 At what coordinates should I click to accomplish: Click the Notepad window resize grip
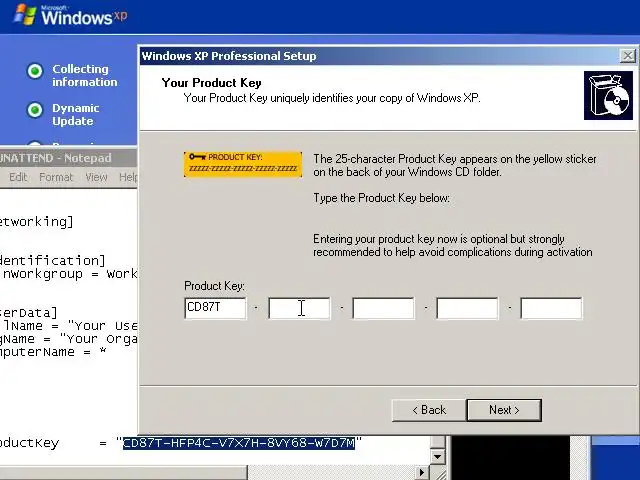[439, 473]
